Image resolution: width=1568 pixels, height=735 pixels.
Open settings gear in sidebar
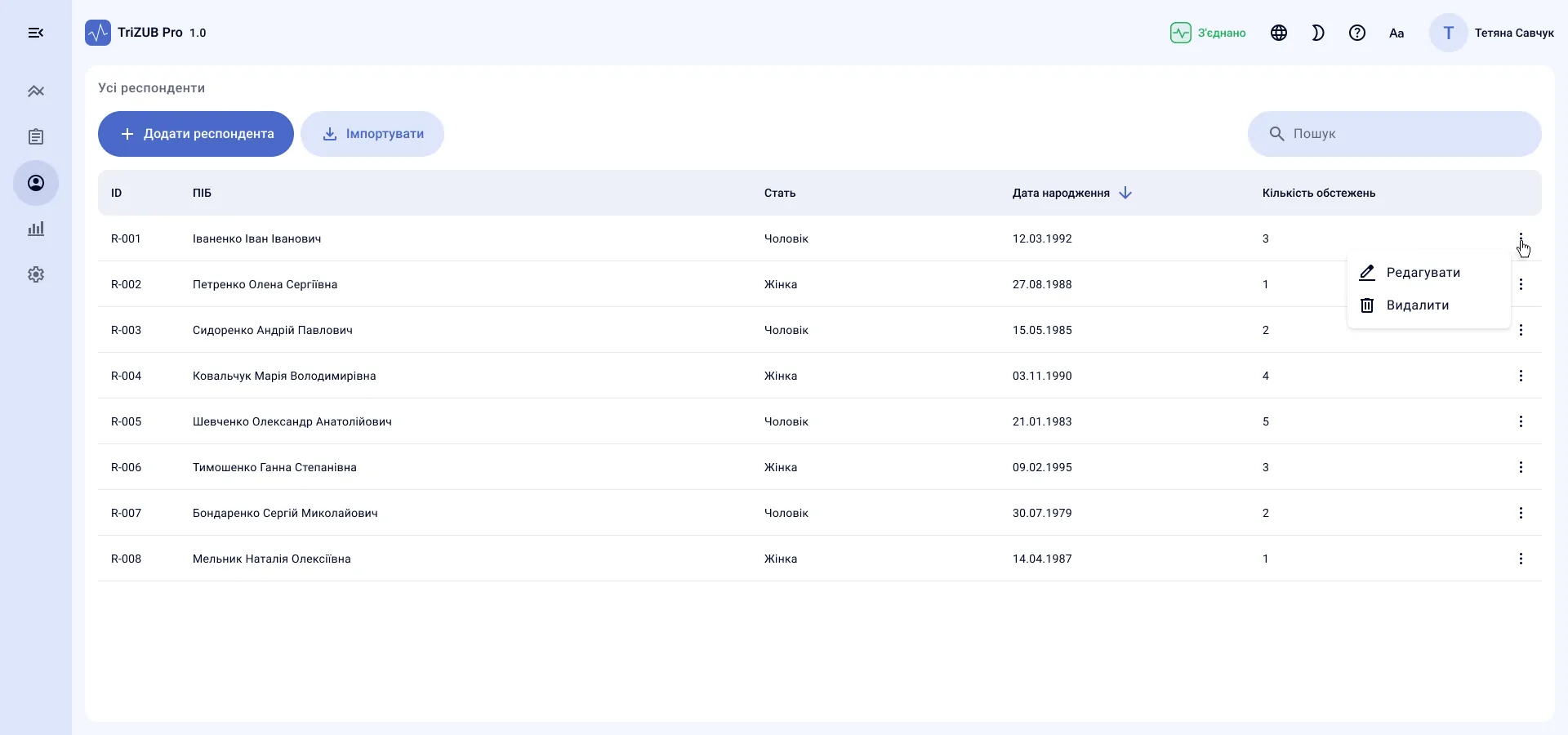(x=36, y=274)
